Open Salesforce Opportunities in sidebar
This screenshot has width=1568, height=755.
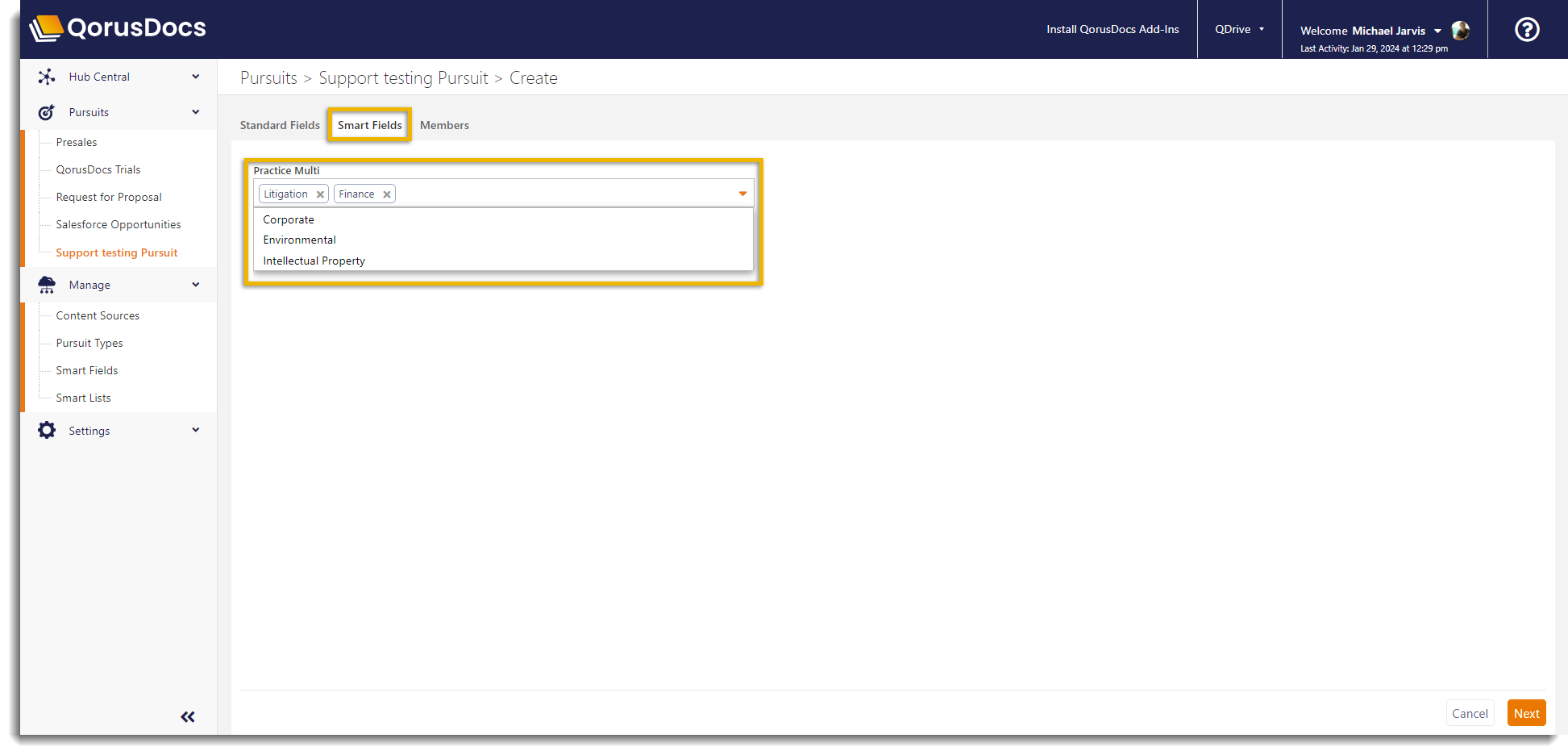[x=119, y=224]
